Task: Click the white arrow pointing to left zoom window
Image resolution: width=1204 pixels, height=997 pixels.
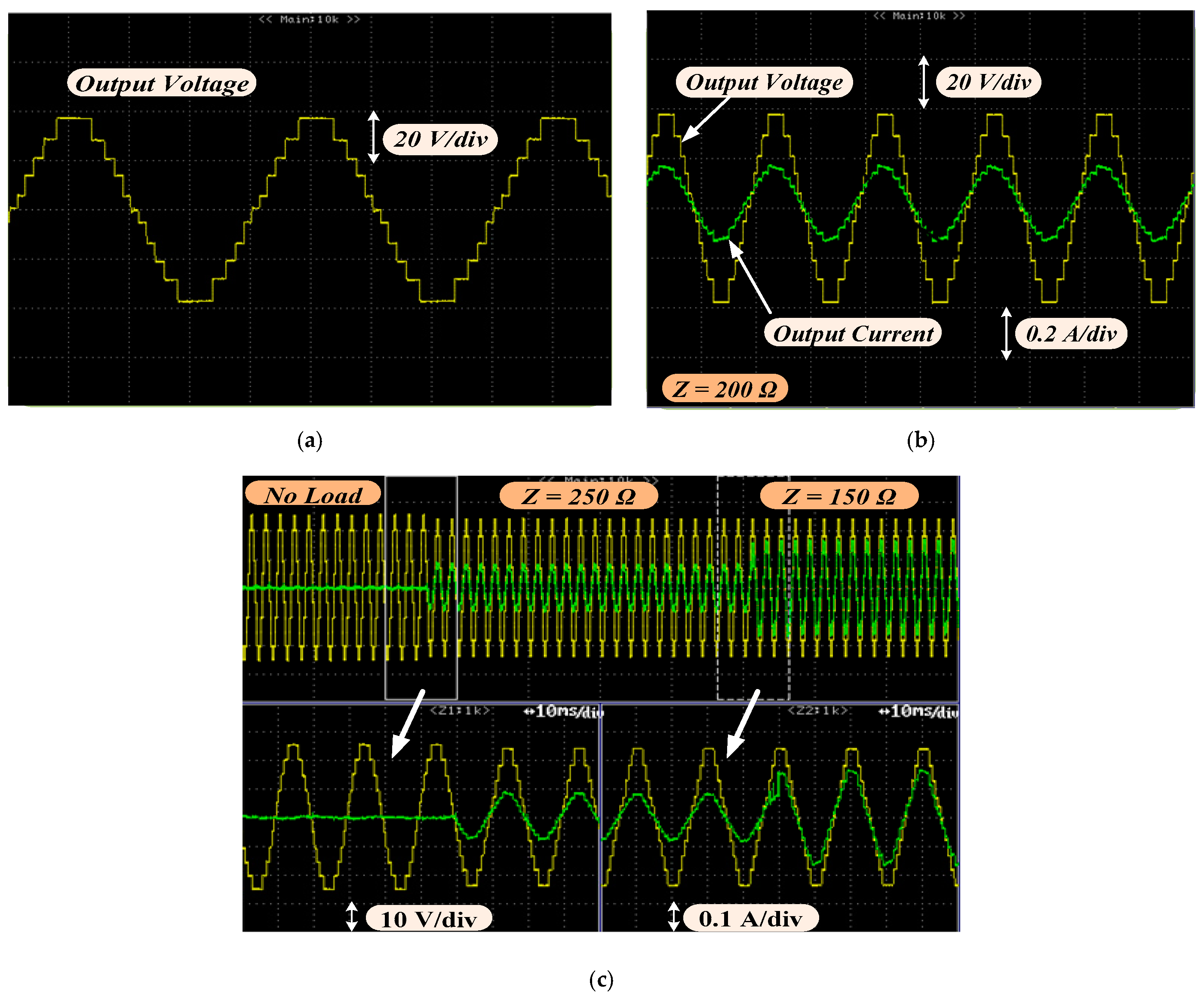Action: (x=408, y=724)
